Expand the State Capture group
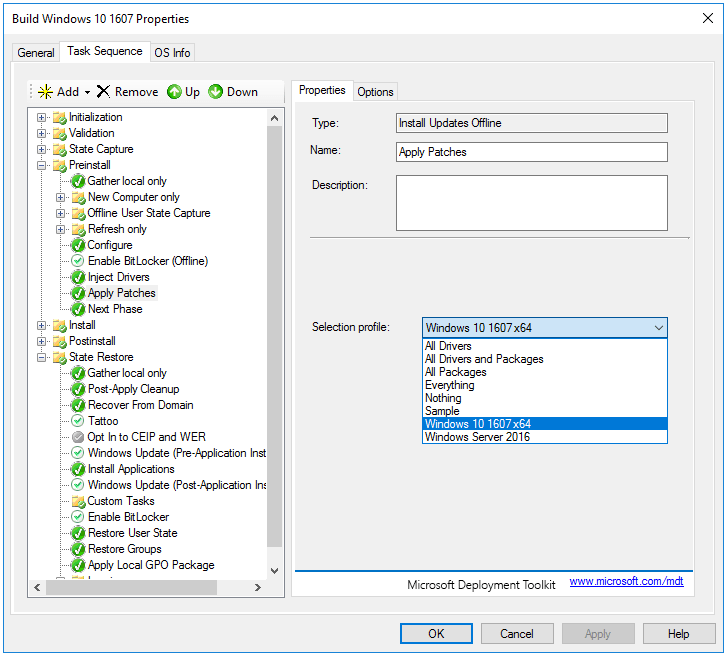Viewport: 726px width, 656px height. [42, 150]
